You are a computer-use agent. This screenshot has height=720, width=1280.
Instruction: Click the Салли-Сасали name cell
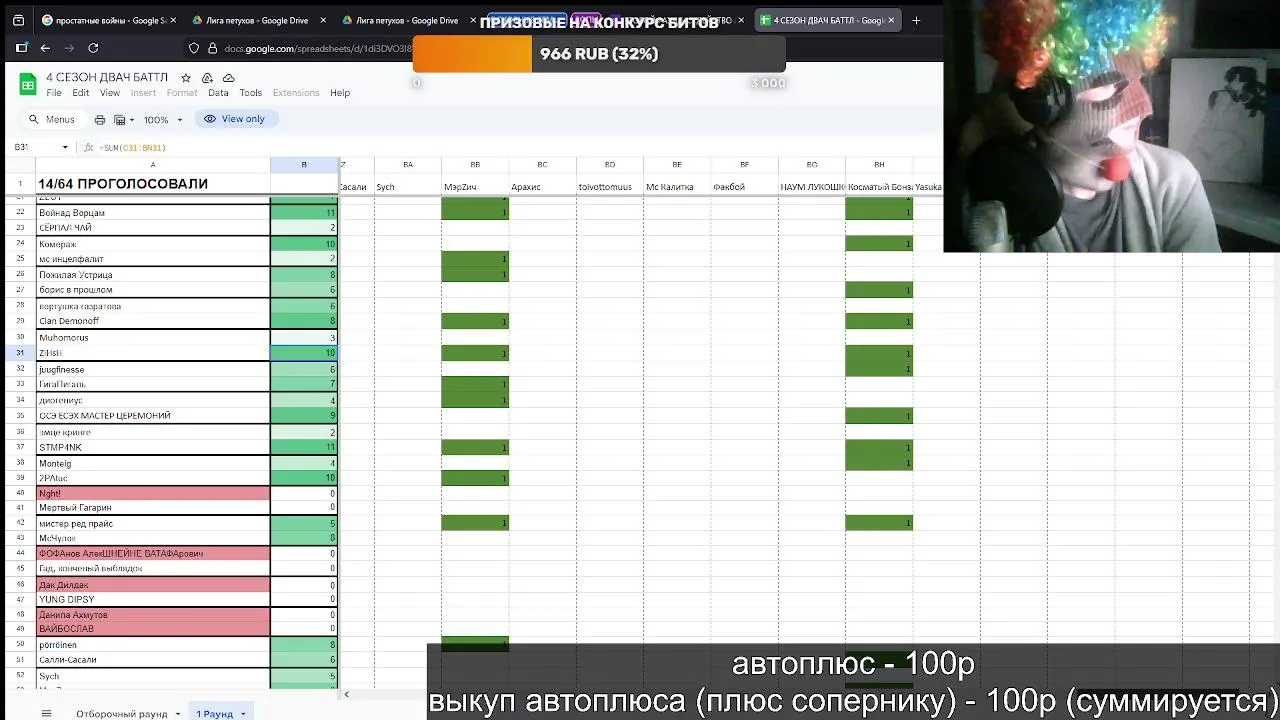(x=153, y=660)
